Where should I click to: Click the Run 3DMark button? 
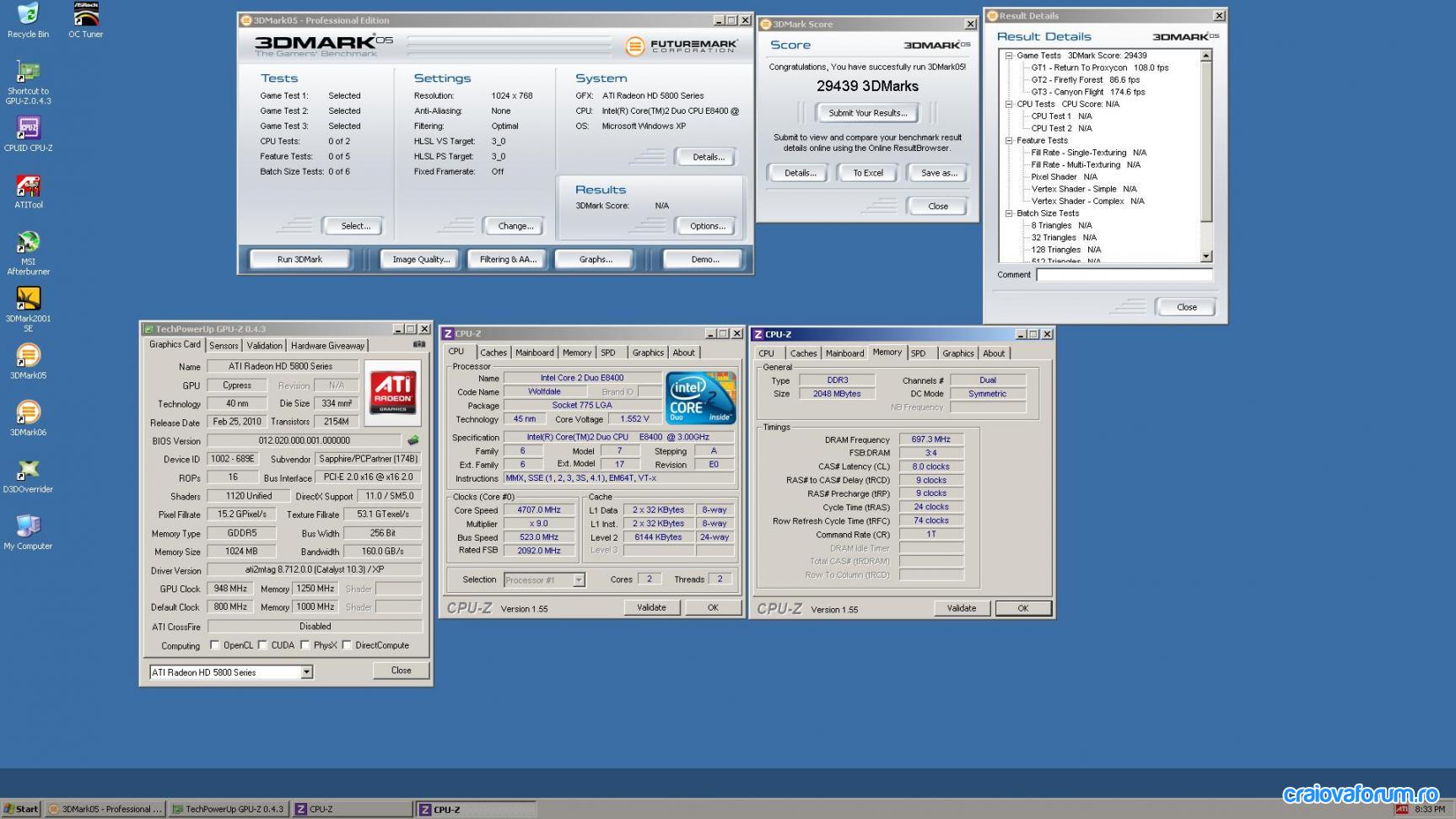300,259
